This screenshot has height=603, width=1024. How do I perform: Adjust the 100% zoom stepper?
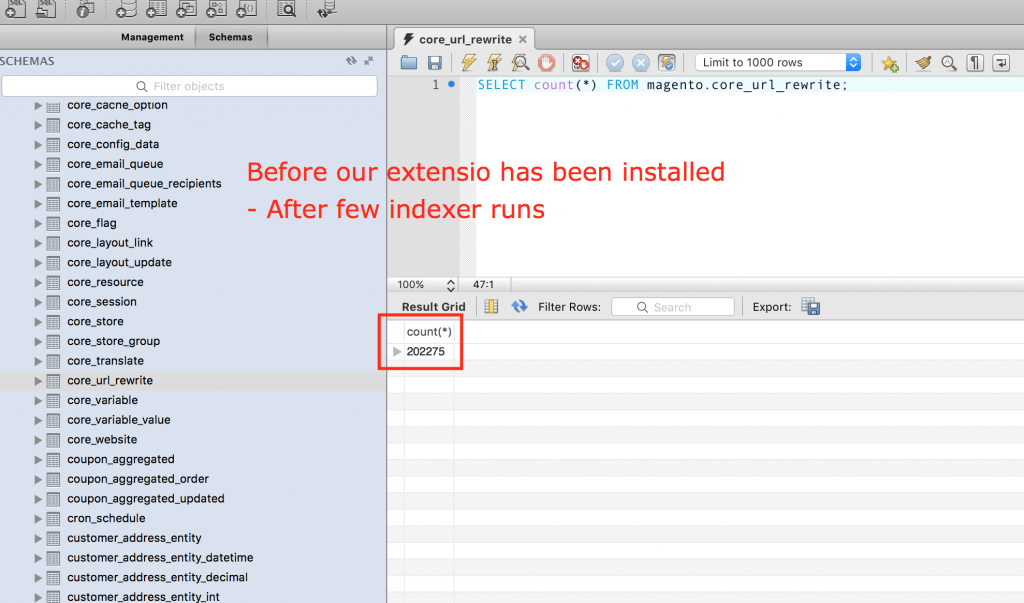pos(450,285)
